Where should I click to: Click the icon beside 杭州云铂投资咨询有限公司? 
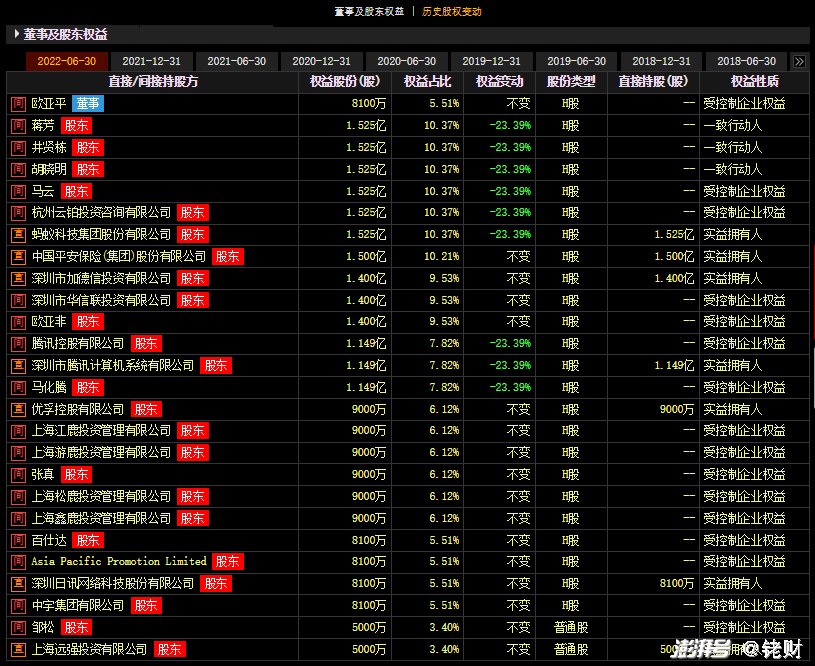click(19, 213)
